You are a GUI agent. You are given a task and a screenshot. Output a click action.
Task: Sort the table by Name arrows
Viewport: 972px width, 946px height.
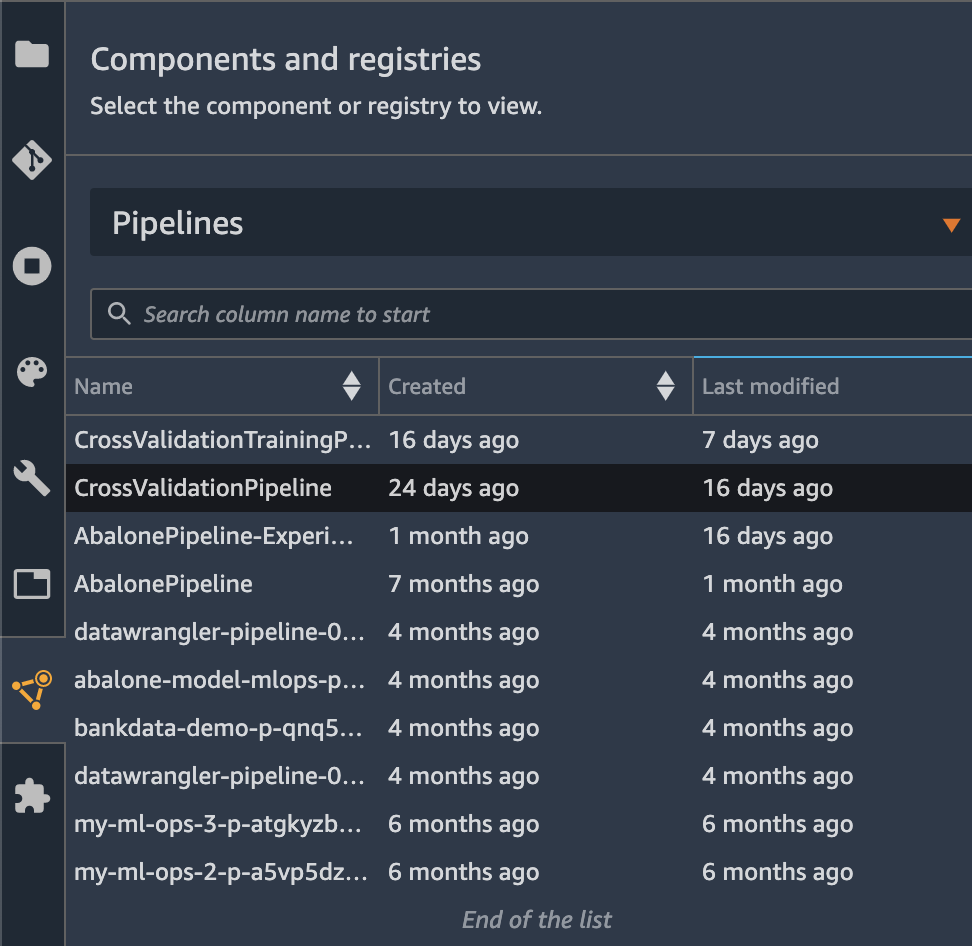coord(351,386)
